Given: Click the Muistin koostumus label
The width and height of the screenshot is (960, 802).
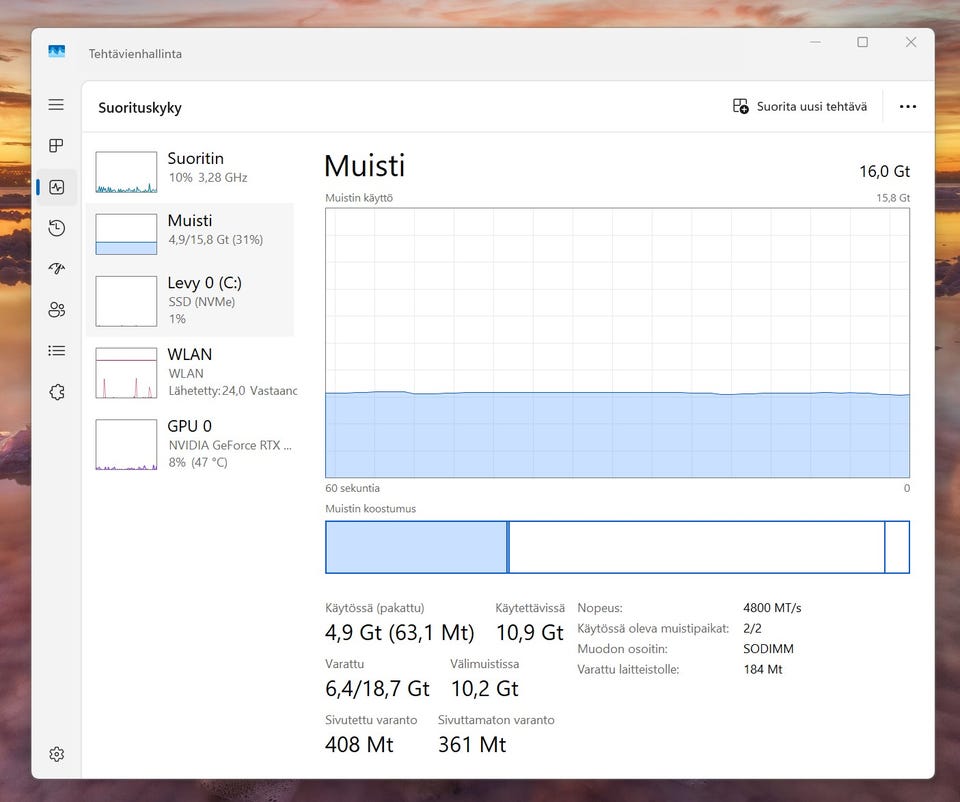Looking at the screenshot, I should [x=370, y=509].
